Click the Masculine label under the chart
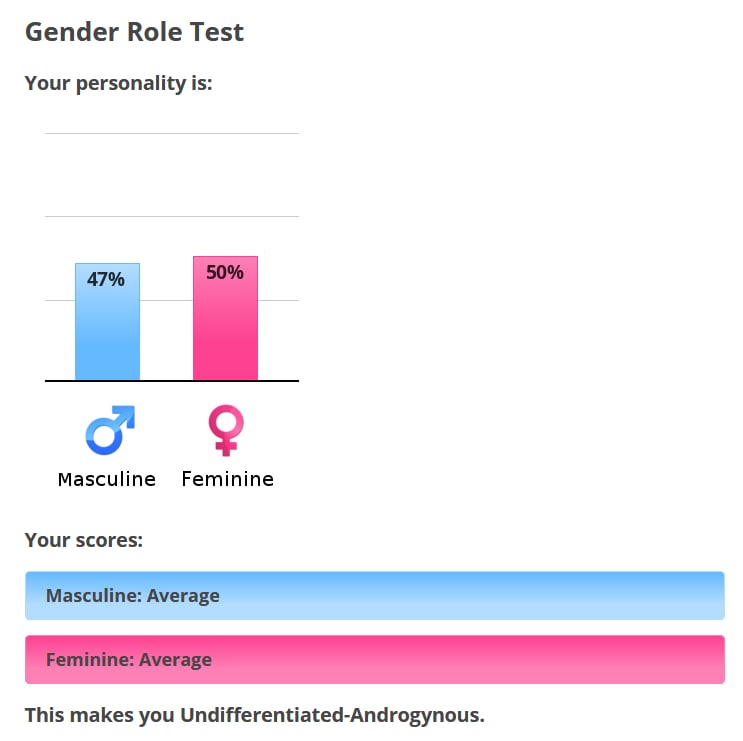This screenshot has height=741, width=743. pos(107,479)
